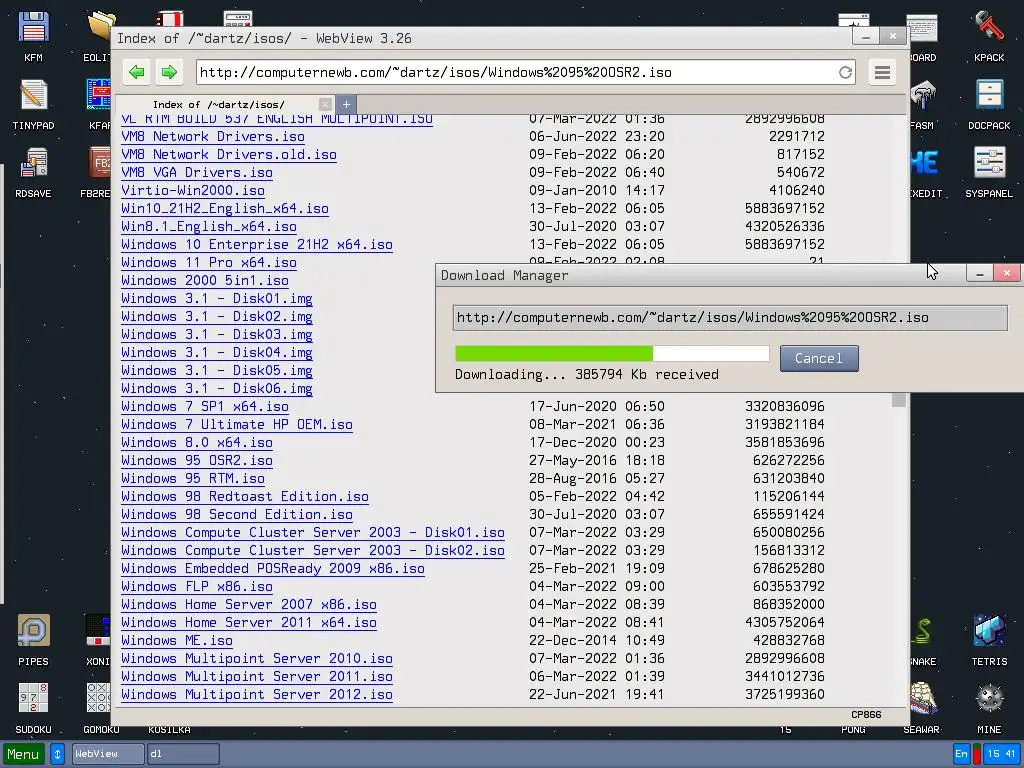Viewport: 1024px width, 768px height.
Task: Open Windows 3.1 - Disk06.img link
Action: point(217,389)
